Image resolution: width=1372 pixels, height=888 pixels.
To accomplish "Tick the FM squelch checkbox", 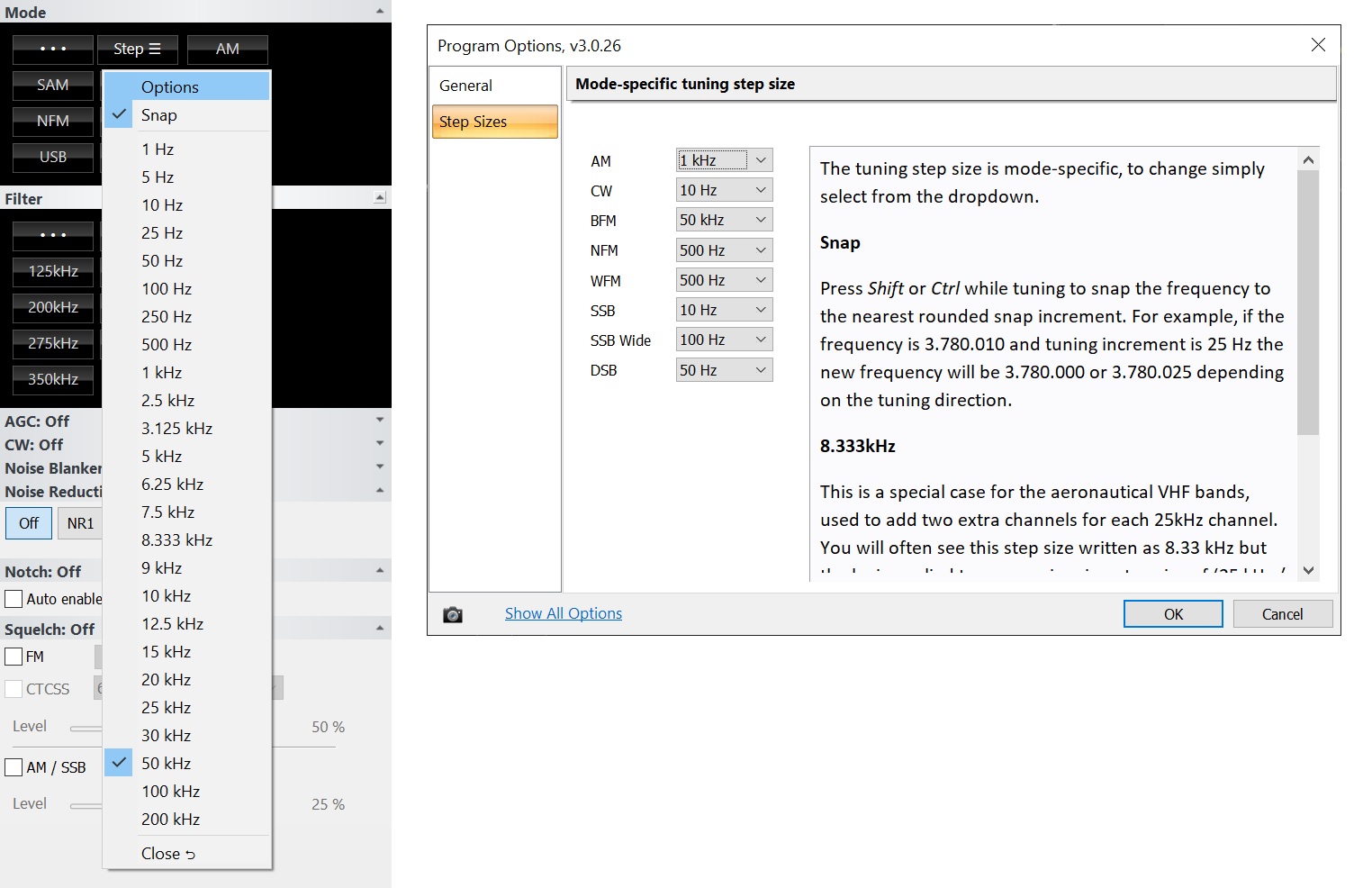I will click(x=14, y=657).
